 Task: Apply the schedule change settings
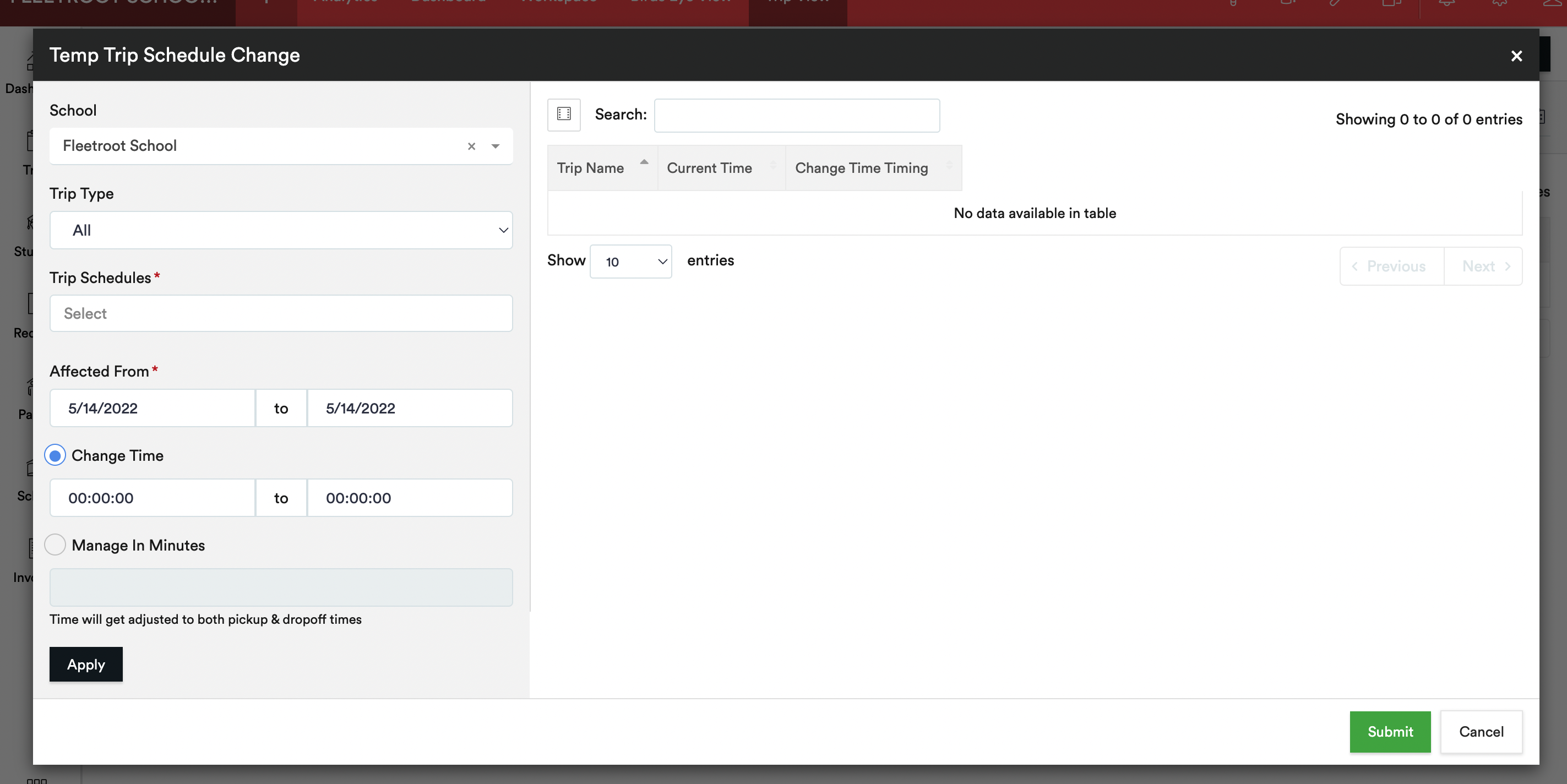(86, 664)
